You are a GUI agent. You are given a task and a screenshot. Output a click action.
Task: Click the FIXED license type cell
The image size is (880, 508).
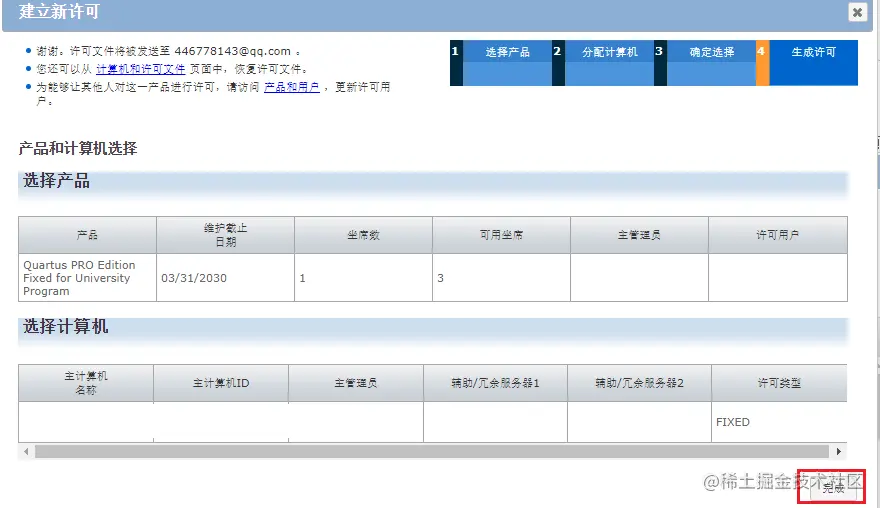click(x=779, y=422)
